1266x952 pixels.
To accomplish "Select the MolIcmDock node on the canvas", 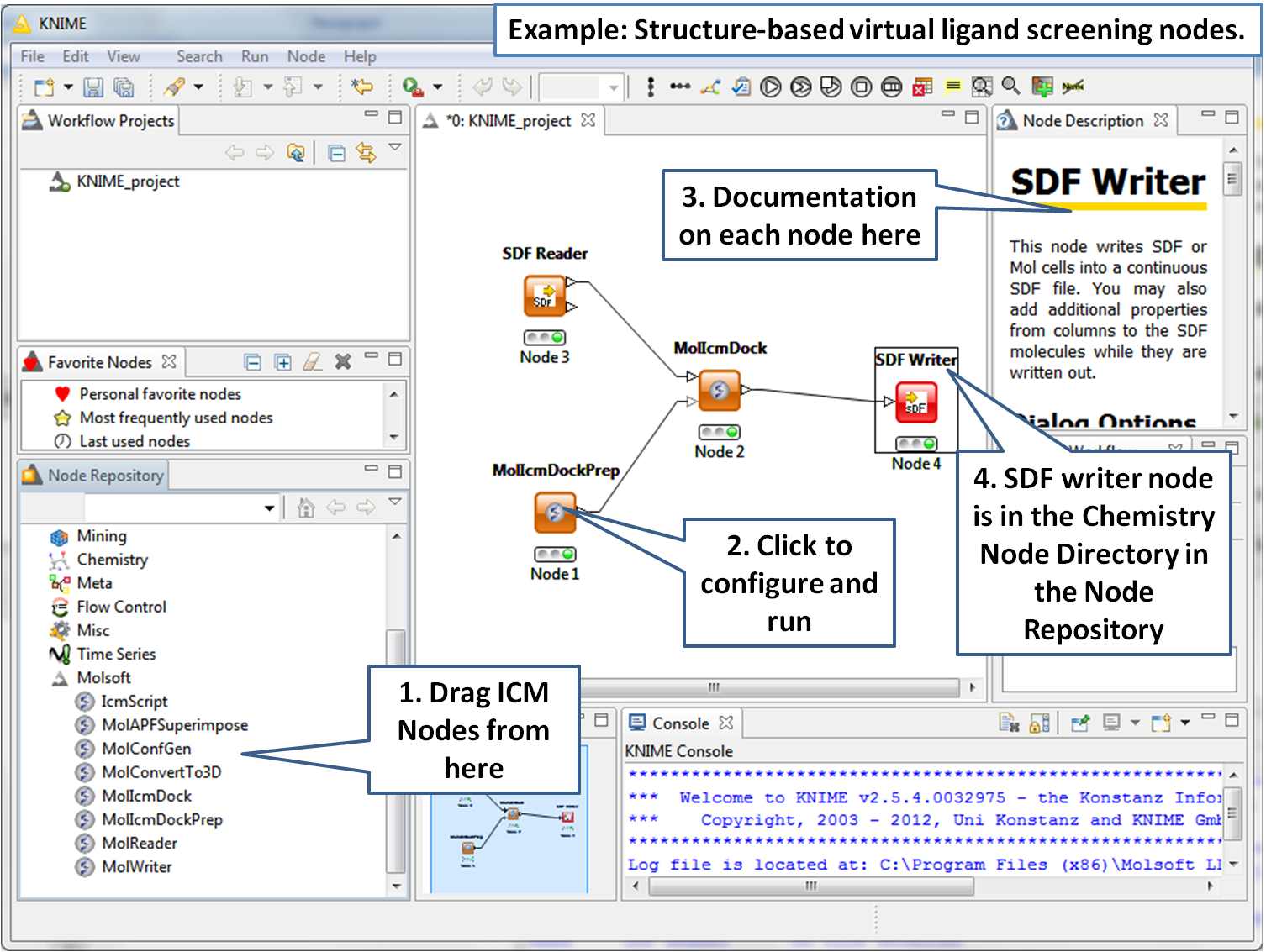I will pos(719,391).
